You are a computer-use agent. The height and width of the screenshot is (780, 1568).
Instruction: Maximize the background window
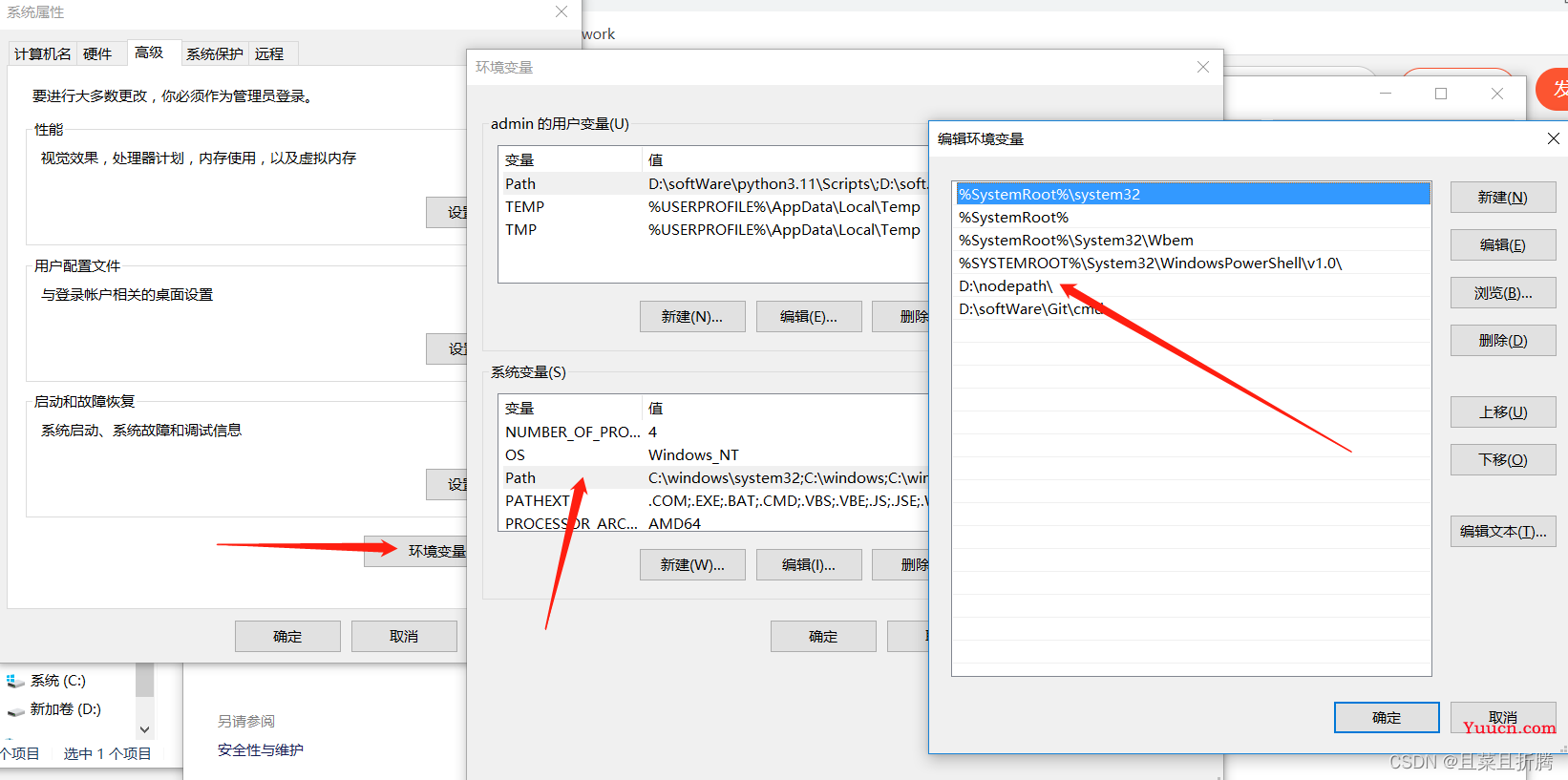point(1441,94)
